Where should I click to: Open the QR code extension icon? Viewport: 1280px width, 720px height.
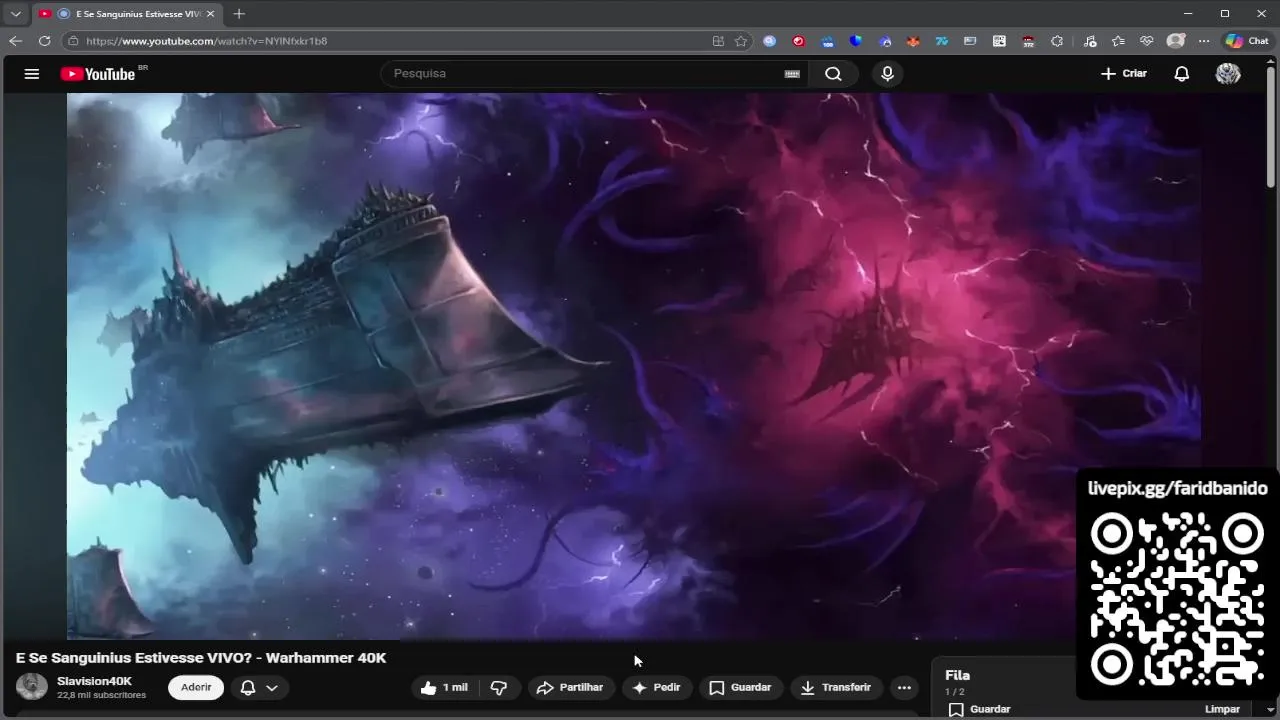click(999, 41)
